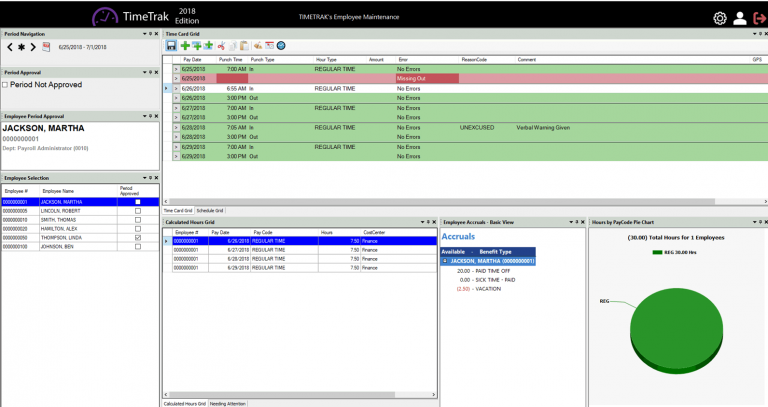Viewport: 768px width, 407px height.
Task: Click the scissors cut icon
Action: pyautogui.click(x=220, y=46)
